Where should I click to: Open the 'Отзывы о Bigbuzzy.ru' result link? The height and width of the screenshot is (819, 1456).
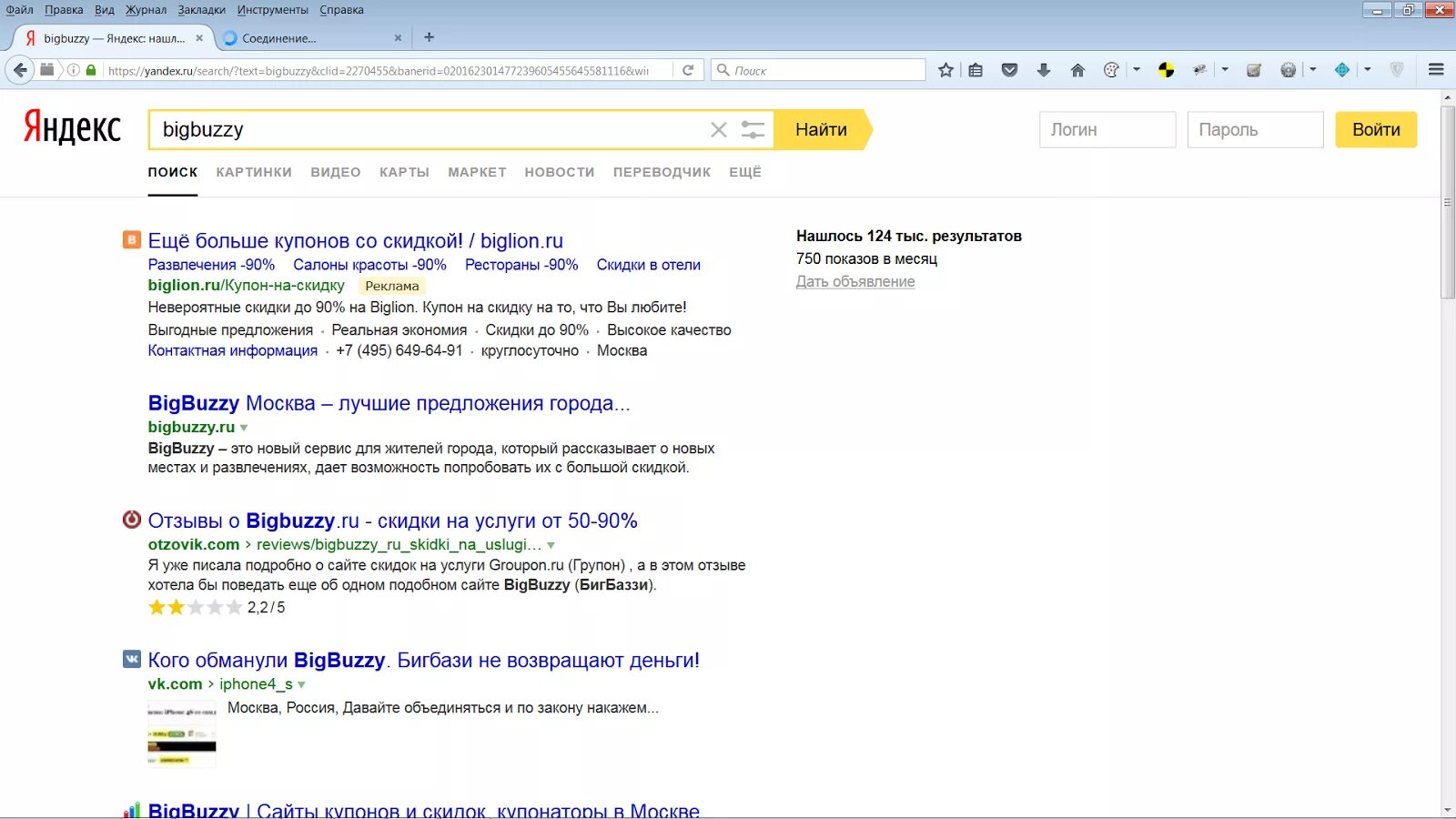click(x=392, y=521)
